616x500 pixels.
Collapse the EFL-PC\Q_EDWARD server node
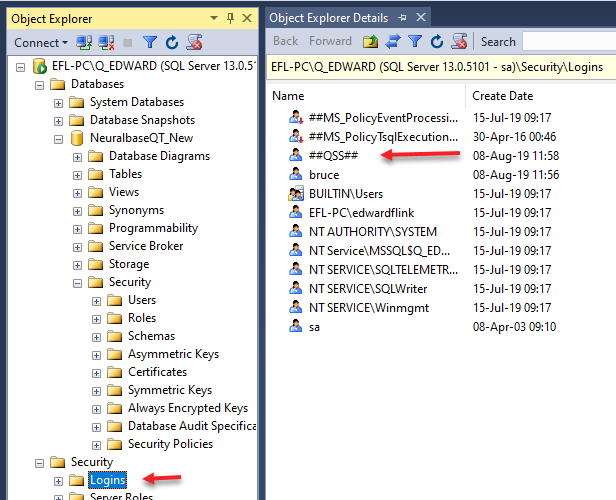point(20,68)
